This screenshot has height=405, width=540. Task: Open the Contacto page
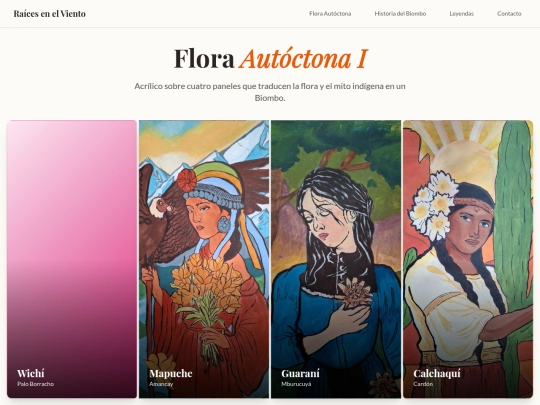coord(509,14)
